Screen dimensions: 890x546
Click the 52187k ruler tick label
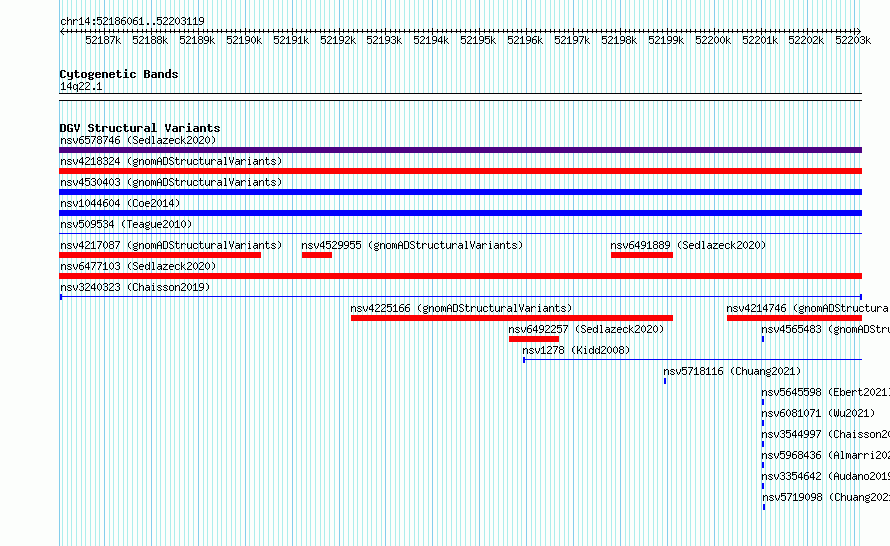click(x=103, y=40)
